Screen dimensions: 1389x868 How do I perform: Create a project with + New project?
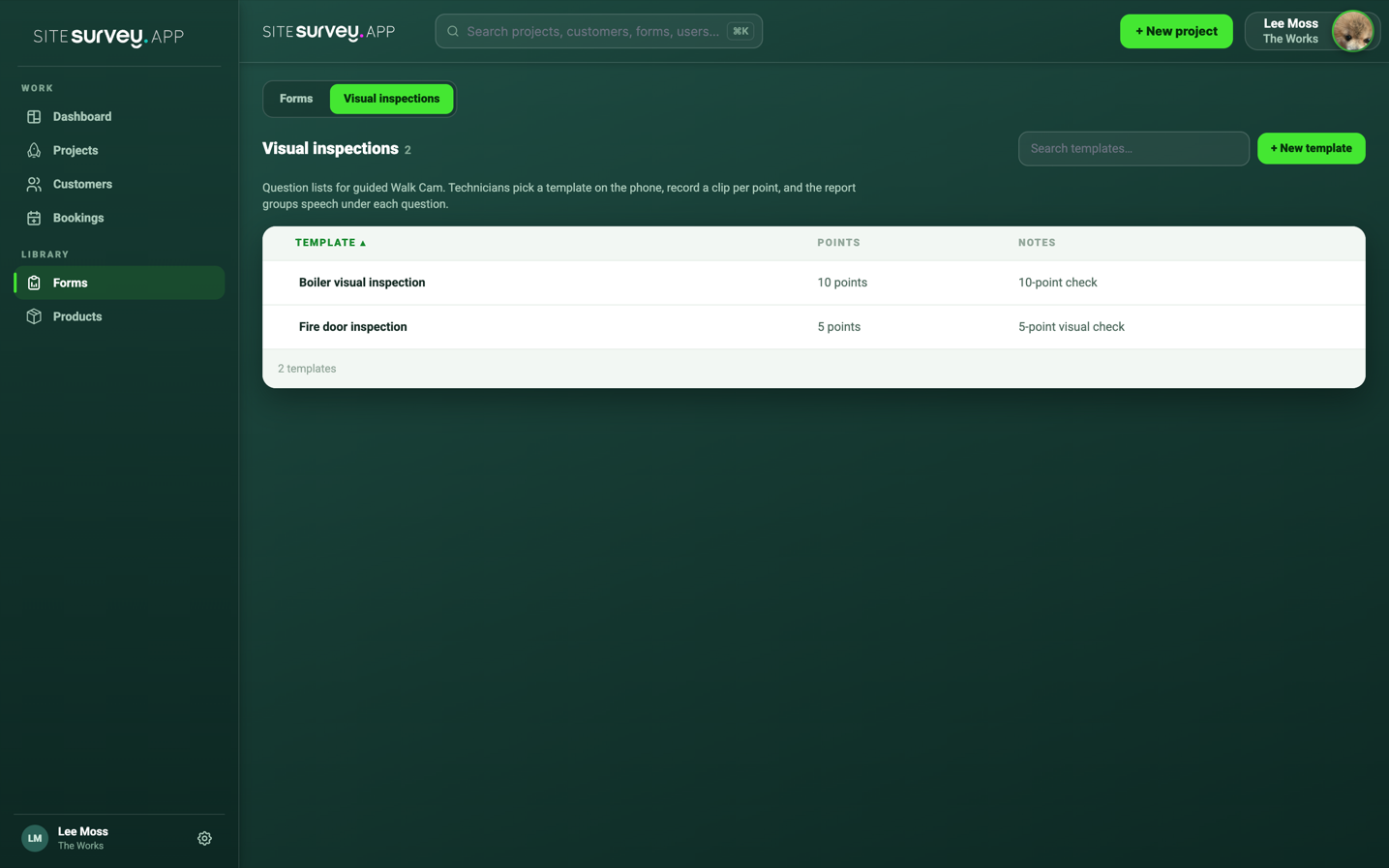point(1176,31)
